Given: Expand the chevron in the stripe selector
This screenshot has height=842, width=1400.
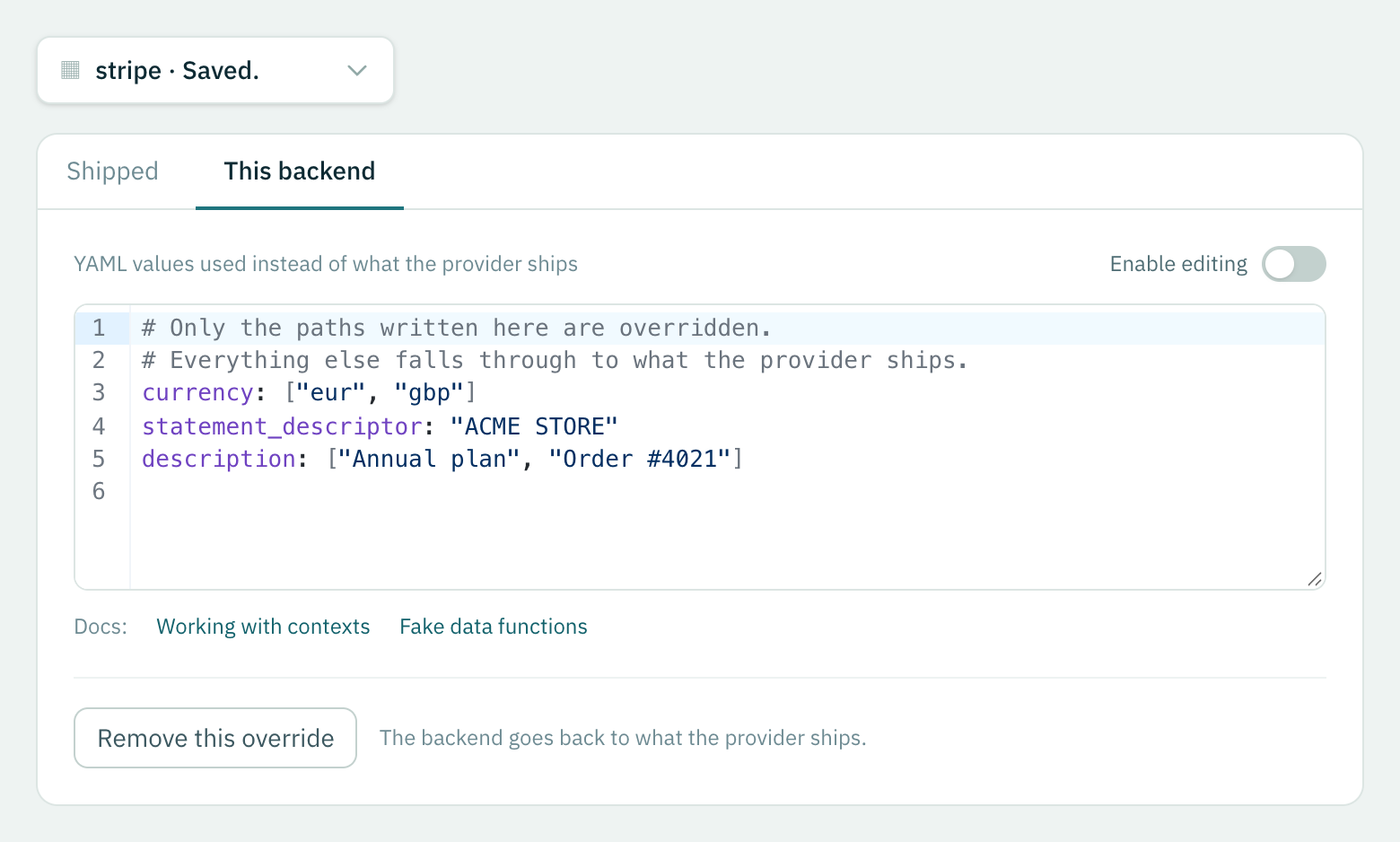Looking at the screenshot, I should [x=357, y=71].
